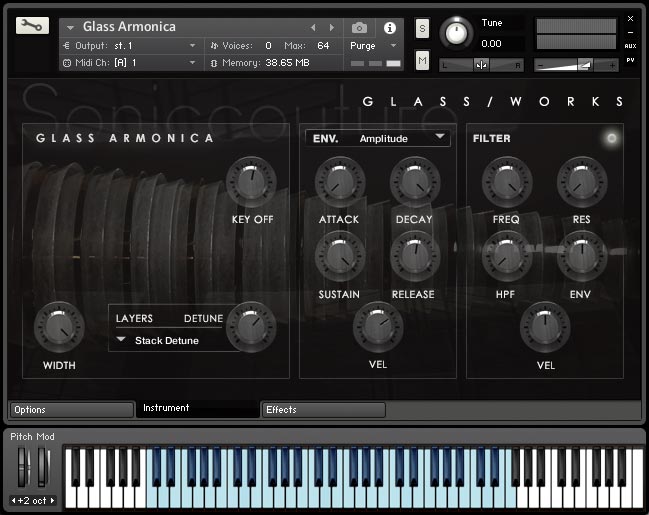Toggle the FILTER power light
649x515 pixels.
(x=611, y=138)
